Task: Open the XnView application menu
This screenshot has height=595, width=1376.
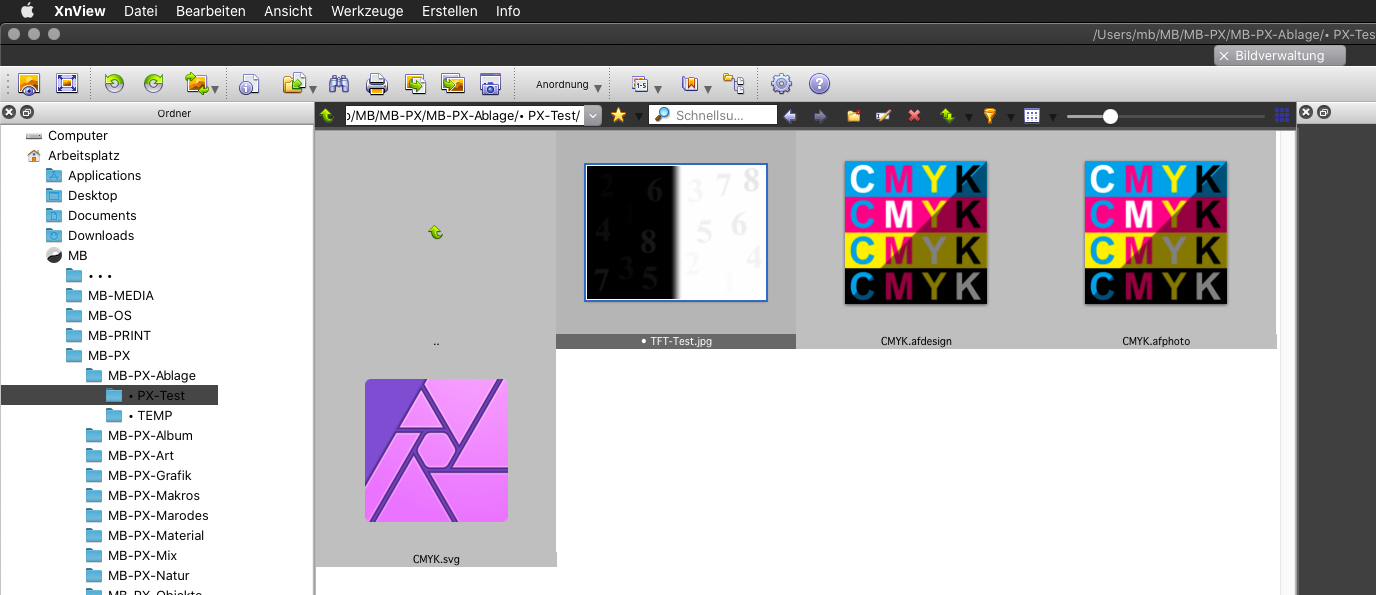Action: pos(80,11)
